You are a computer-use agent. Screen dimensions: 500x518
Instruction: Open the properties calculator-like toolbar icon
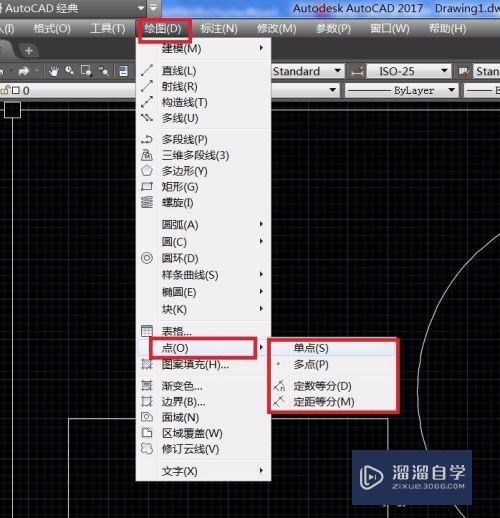(124, 71)
